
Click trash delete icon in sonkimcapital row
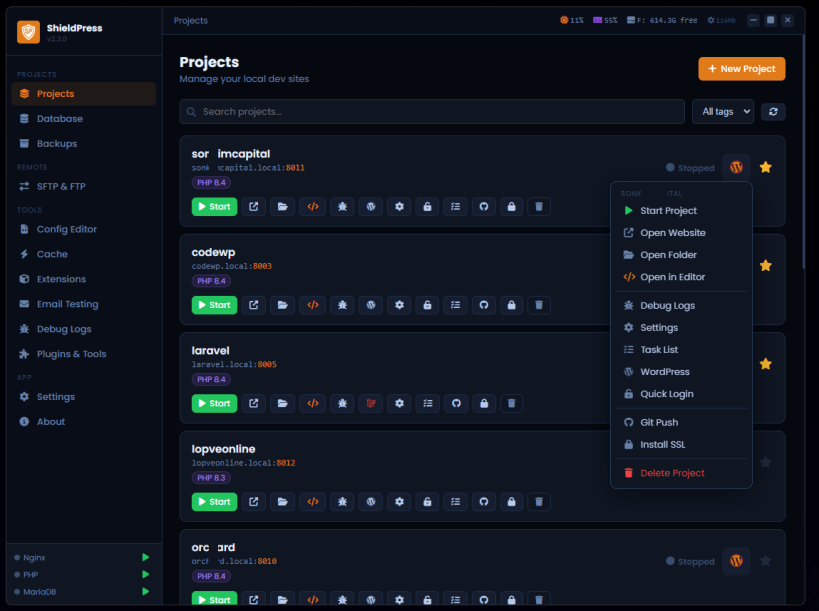click(539, 207)
